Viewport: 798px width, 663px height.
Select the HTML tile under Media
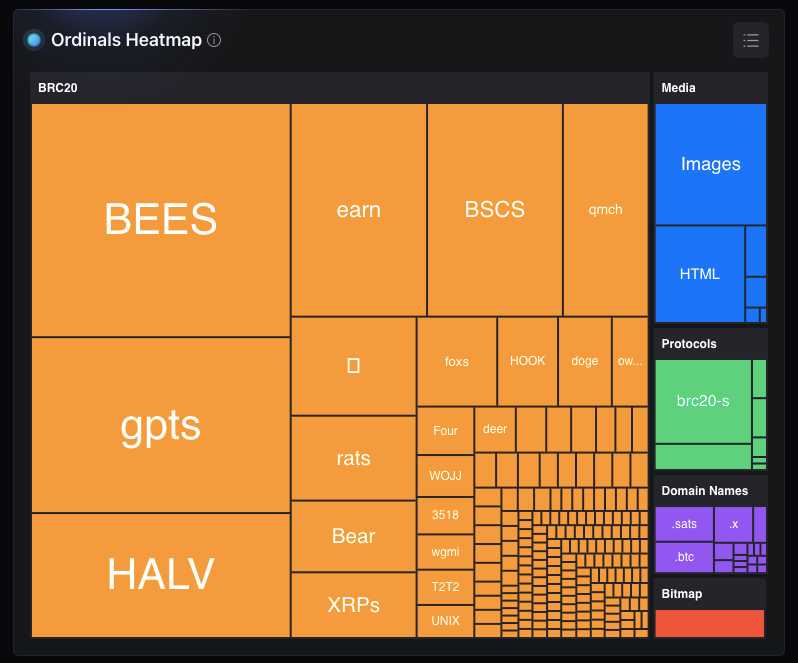pyautogui.click(x=700, y=274)
